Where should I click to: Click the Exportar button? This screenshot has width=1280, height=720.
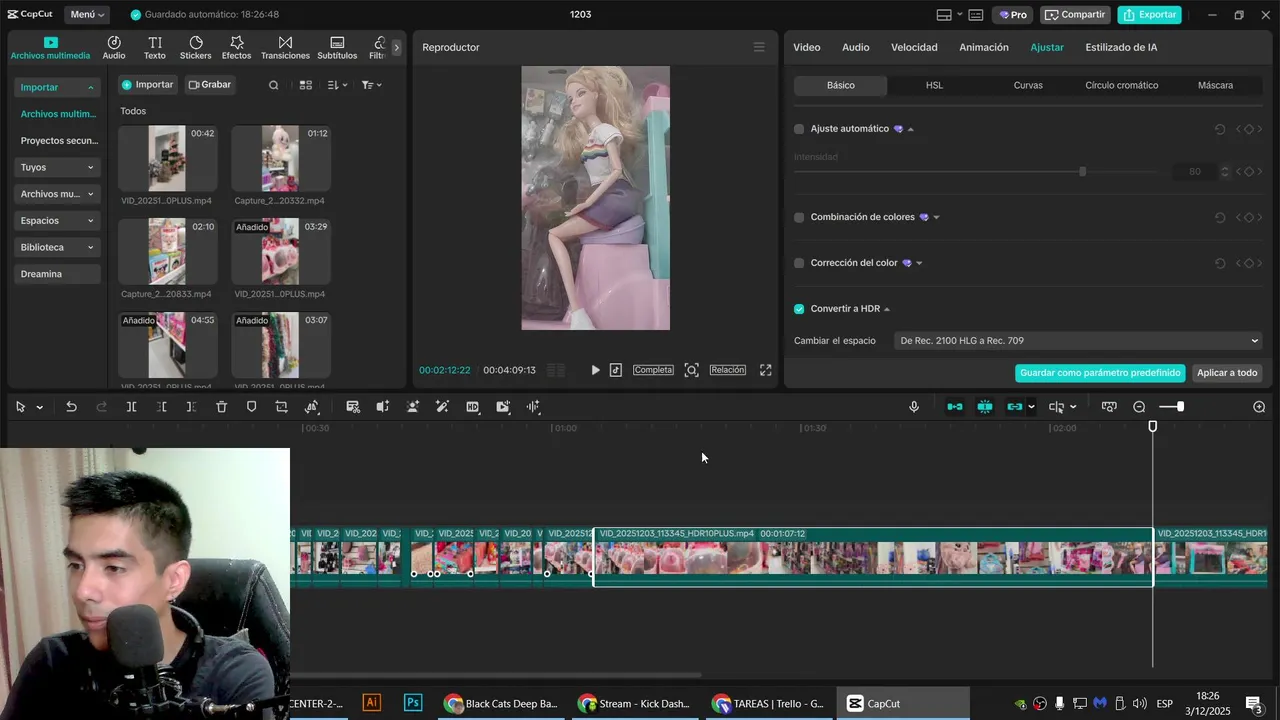pos(1149,15)
